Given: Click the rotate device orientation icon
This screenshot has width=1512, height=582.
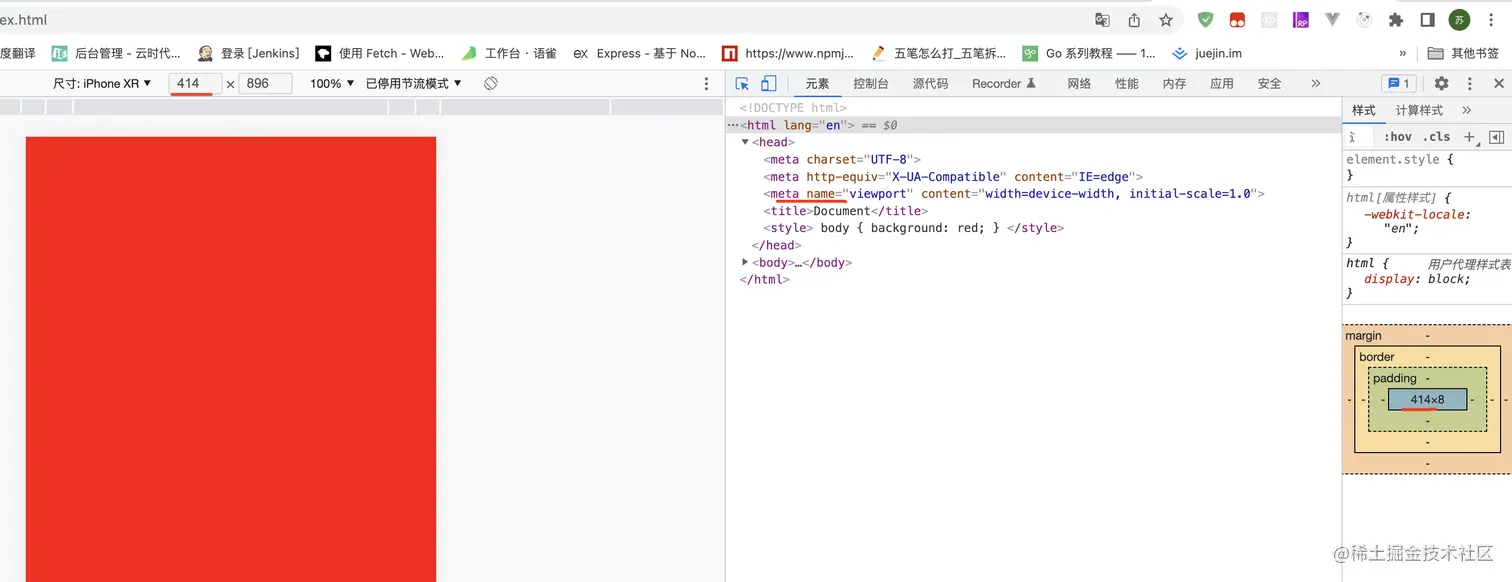Looking at the screenshot, I should (491, 84).
